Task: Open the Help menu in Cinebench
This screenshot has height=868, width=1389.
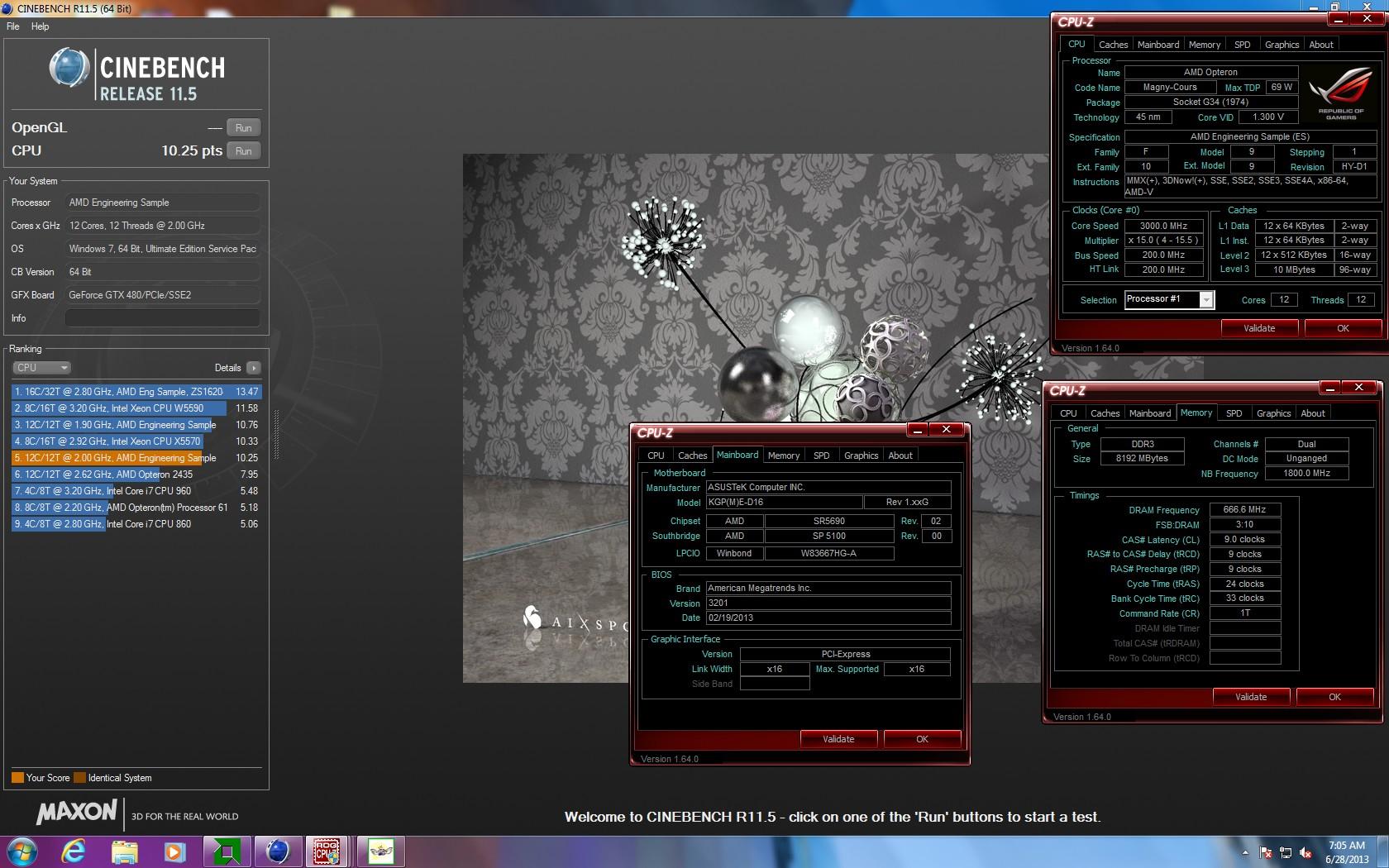Action: point(40,26)
